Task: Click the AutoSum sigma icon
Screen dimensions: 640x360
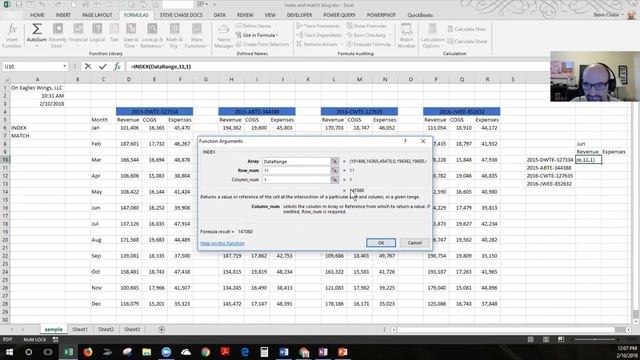Action: point(36,29)
